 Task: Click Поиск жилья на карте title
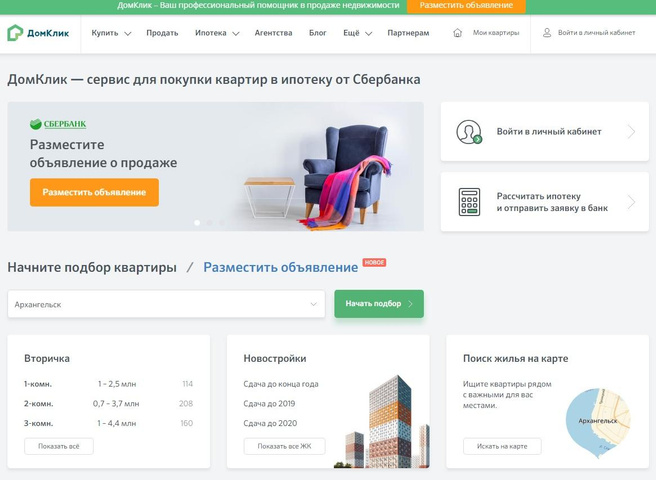tap(515, 359)
